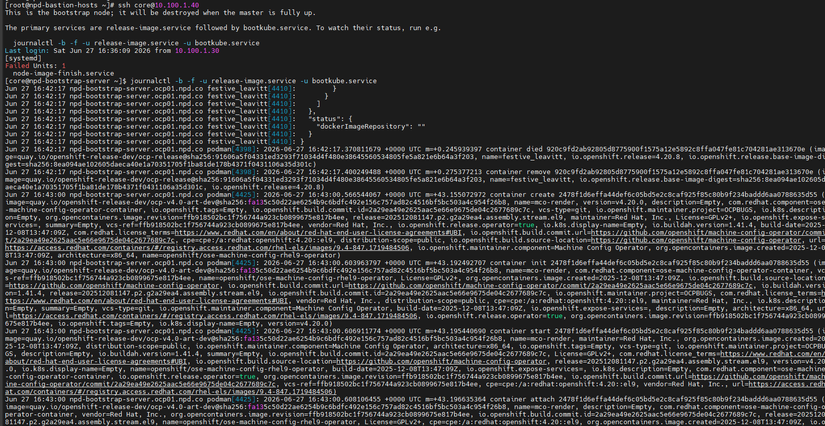Viewport: 825px width, 426px height.
Task: Open license-agreements#UBI link in container init entry
Action: point(146,300)
